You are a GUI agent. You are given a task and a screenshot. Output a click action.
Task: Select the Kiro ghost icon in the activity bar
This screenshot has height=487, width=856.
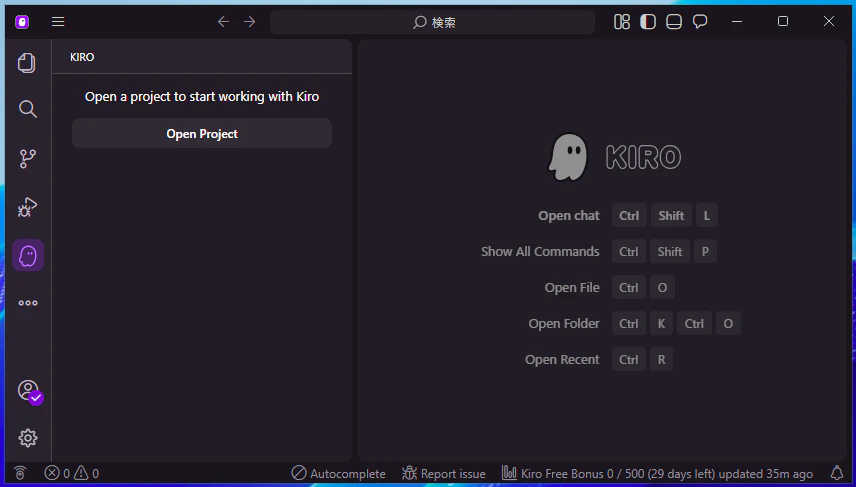[x=28, y=255]
